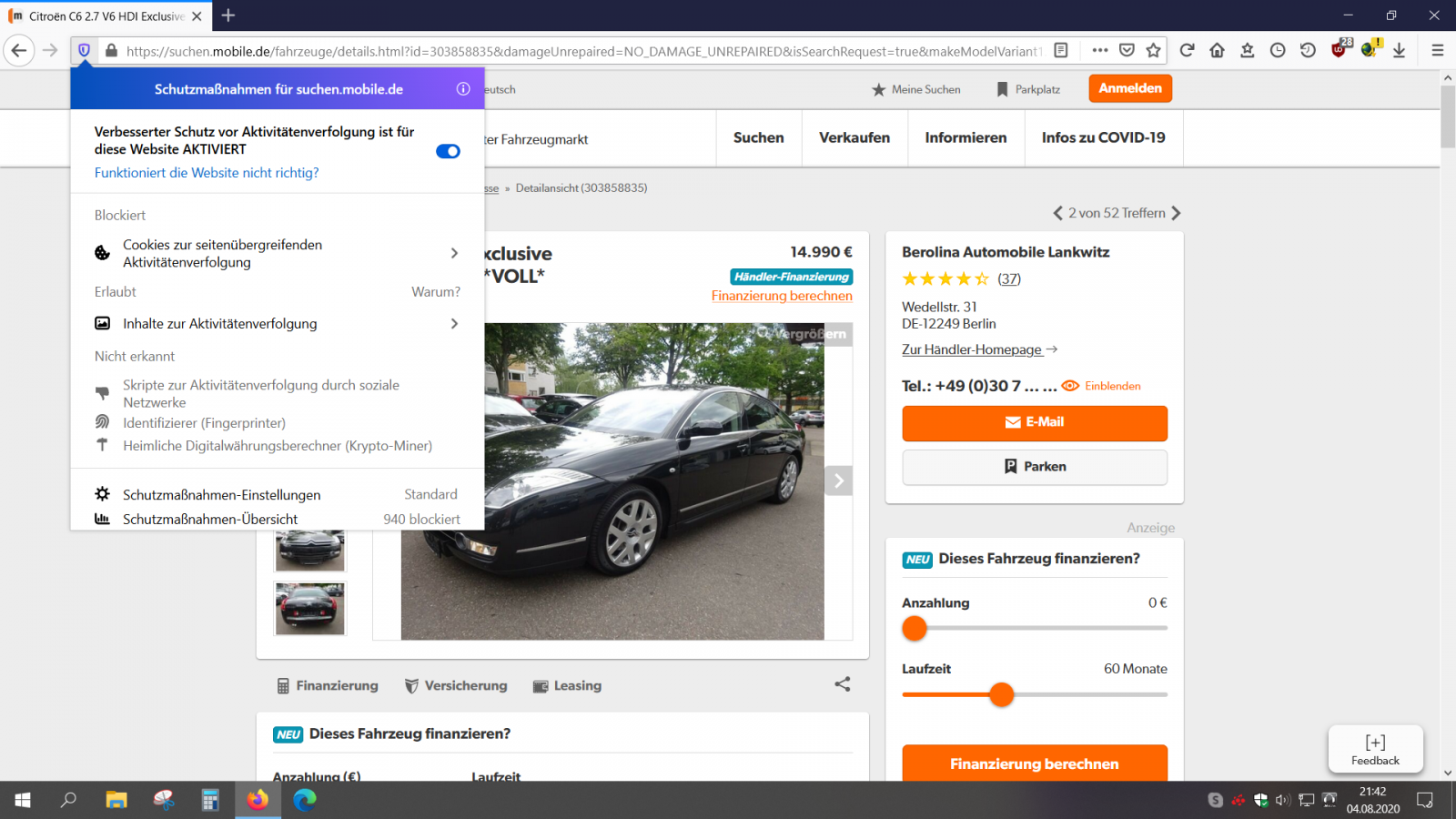Viewport: 1456px width, 819px height.
Task: Toggle reader view in address bar
Action: (1061, 51)
